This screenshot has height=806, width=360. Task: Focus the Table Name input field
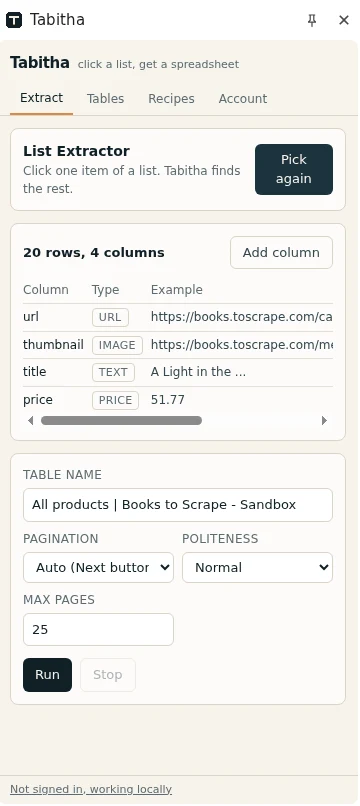click(178, 505)
